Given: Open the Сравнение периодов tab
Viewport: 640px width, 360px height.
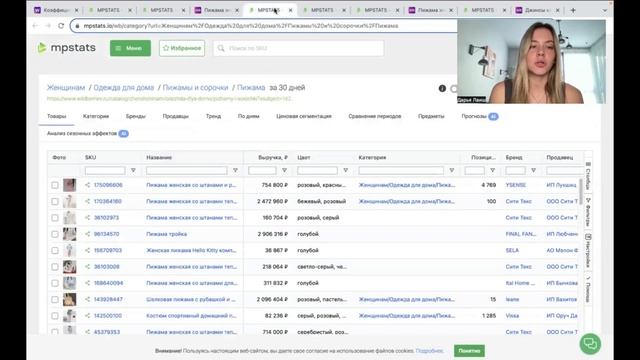Looking at the screenshot, I should pos(375,116).
